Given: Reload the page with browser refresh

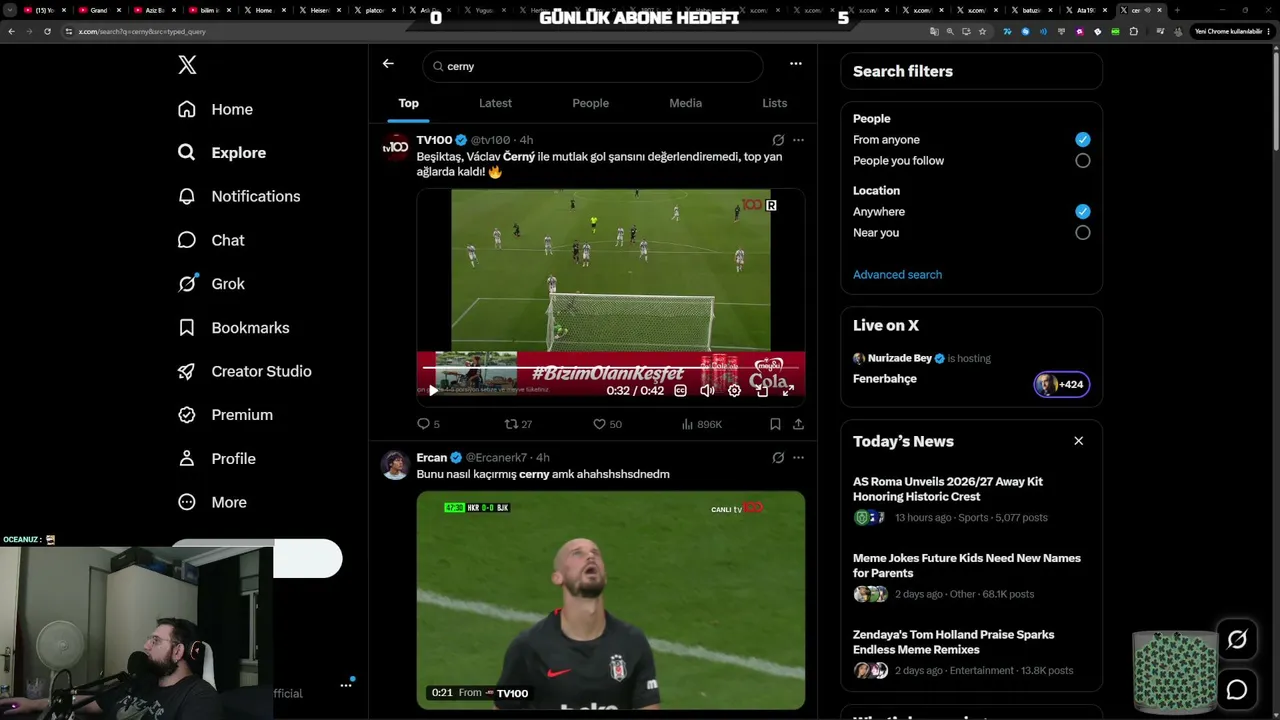Looking at the screenshot, I should pyautogui.click(x=47, y=31).
